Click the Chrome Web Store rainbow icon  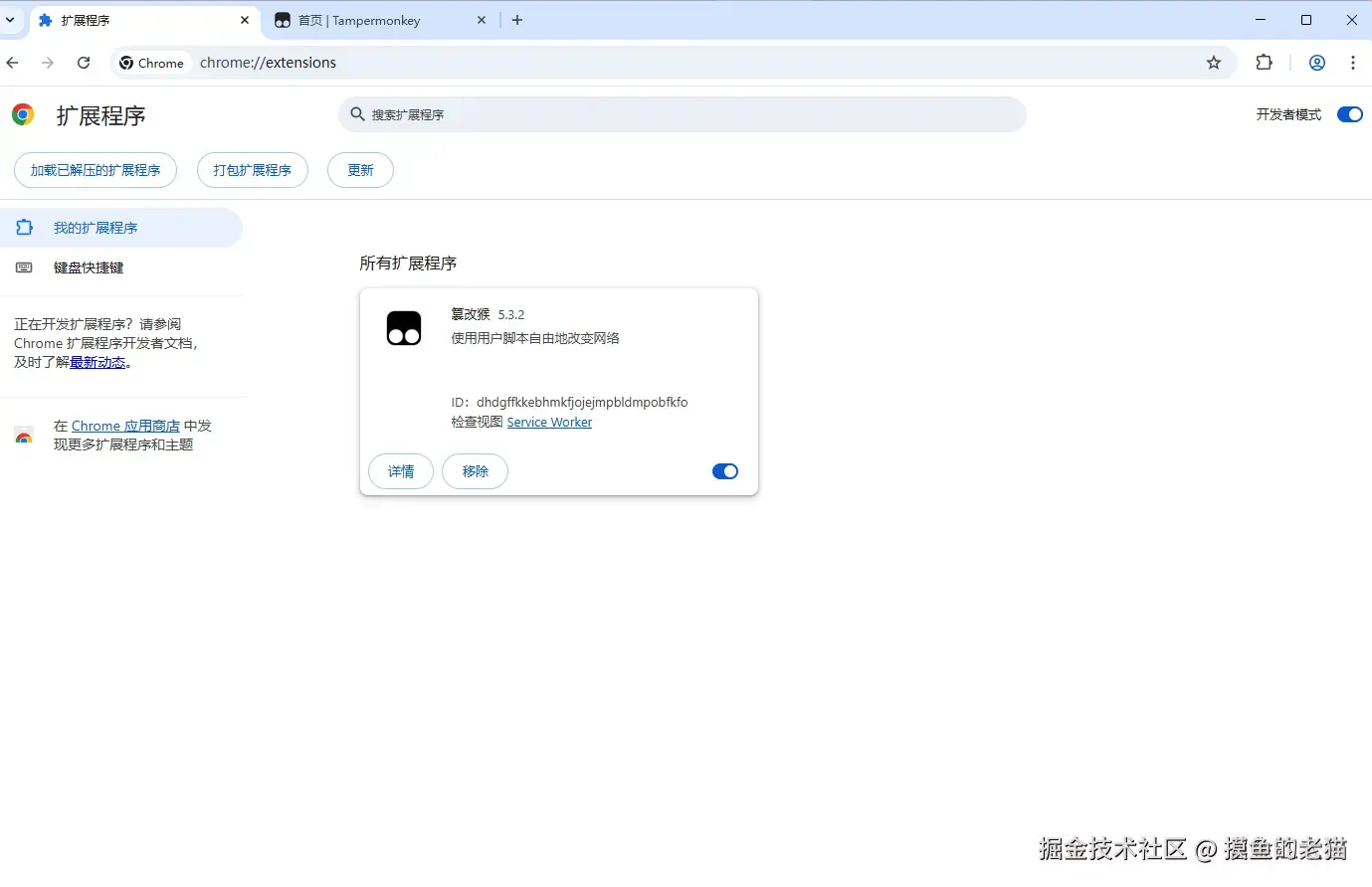click(x=24, y=436)
